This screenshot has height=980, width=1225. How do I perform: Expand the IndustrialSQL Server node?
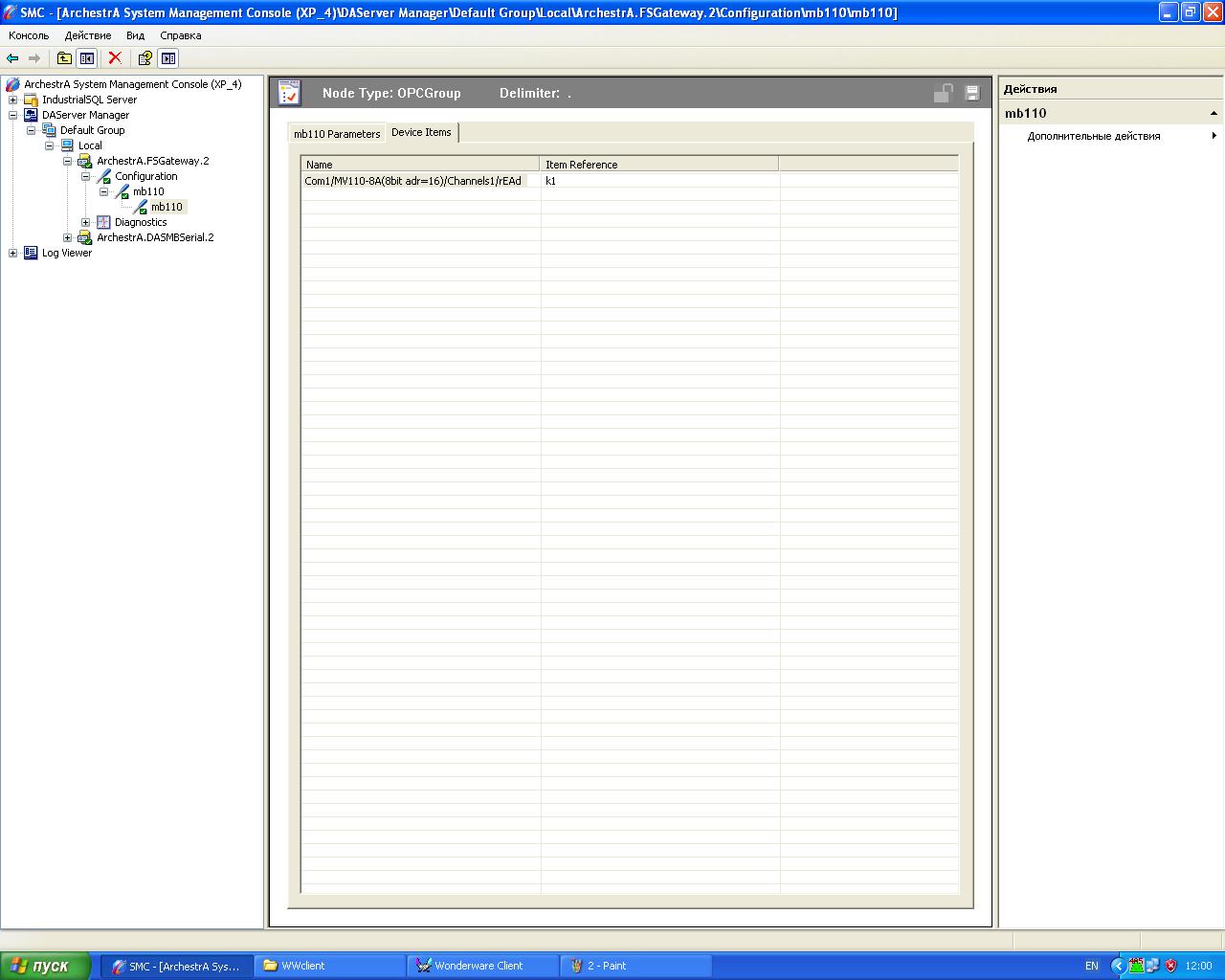point(13,100)
